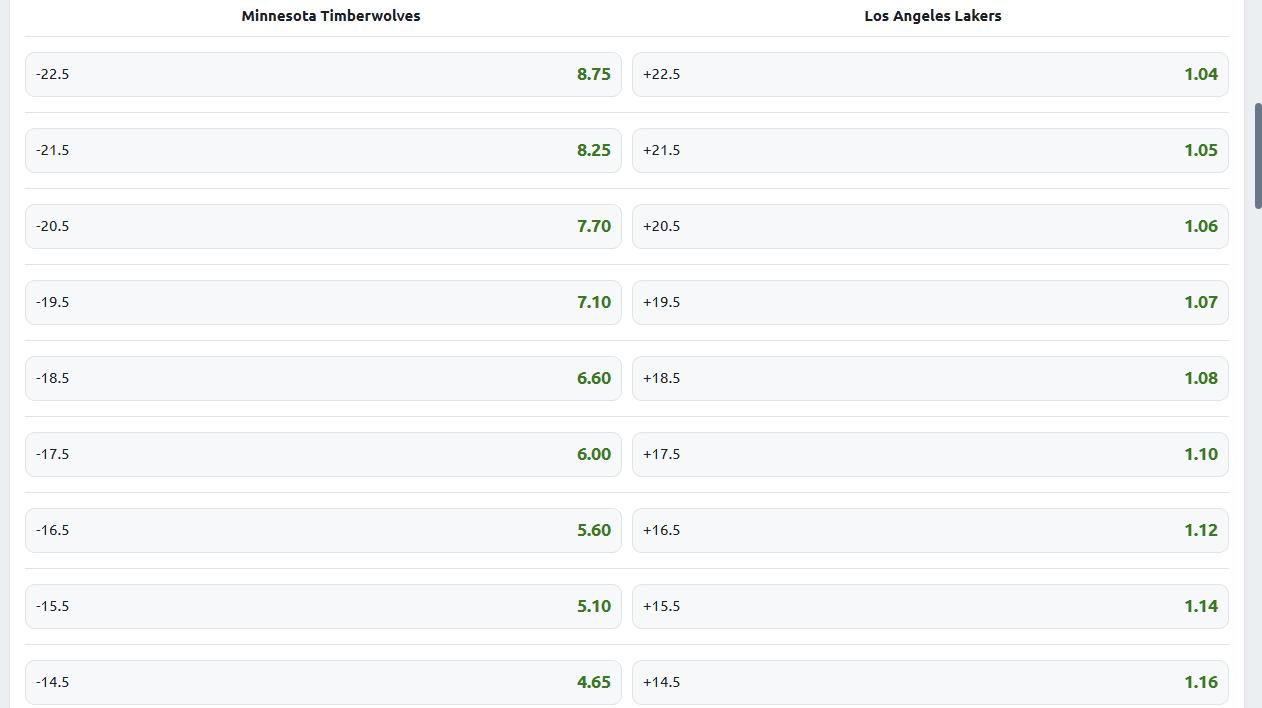Image resolution: width=1262 pixels, height=708 pixels.
Task: Bet on Timberwolves -18.5 at 6.60
Action: click(323, 379)
